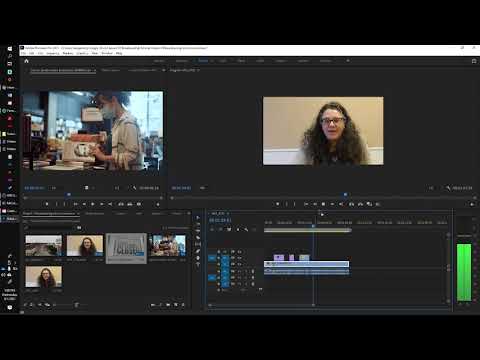
Task: Create a New Bin in Project panel
Action: 168,305
